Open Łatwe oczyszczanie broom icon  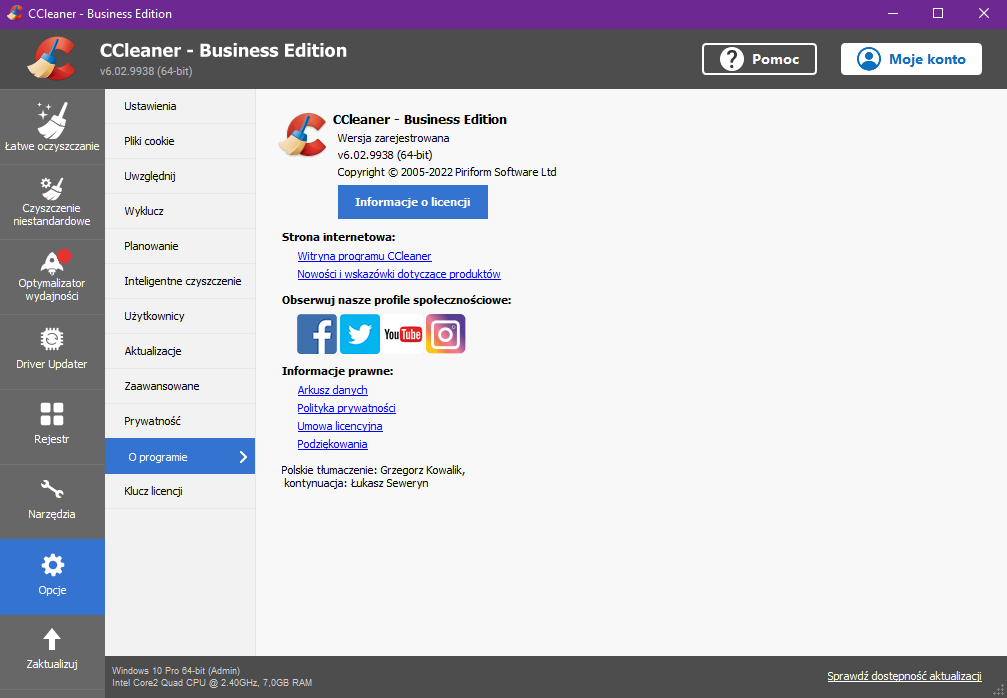point(52,121)
